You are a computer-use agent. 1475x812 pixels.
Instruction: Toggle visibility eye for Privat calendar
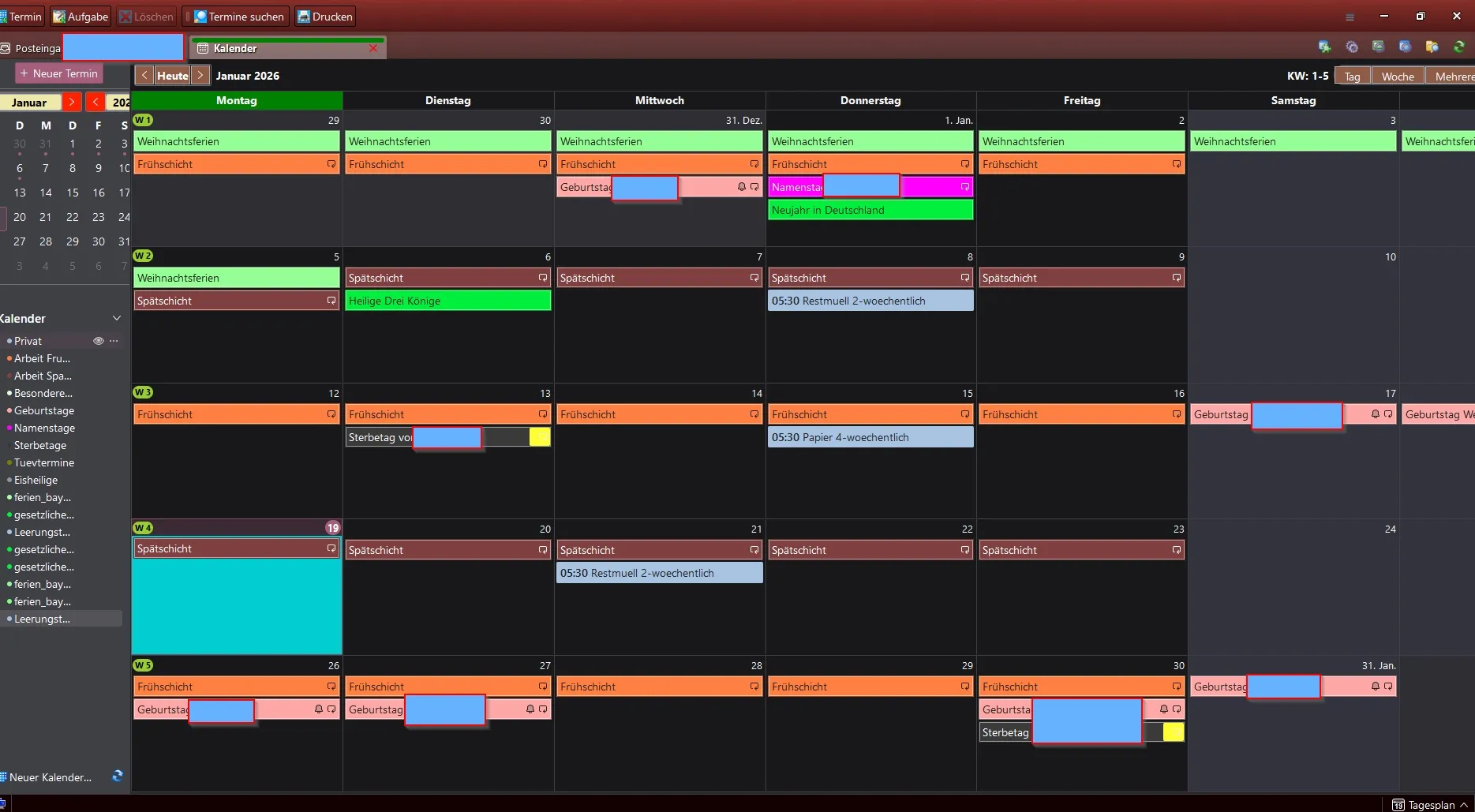[x=99, y=341]
